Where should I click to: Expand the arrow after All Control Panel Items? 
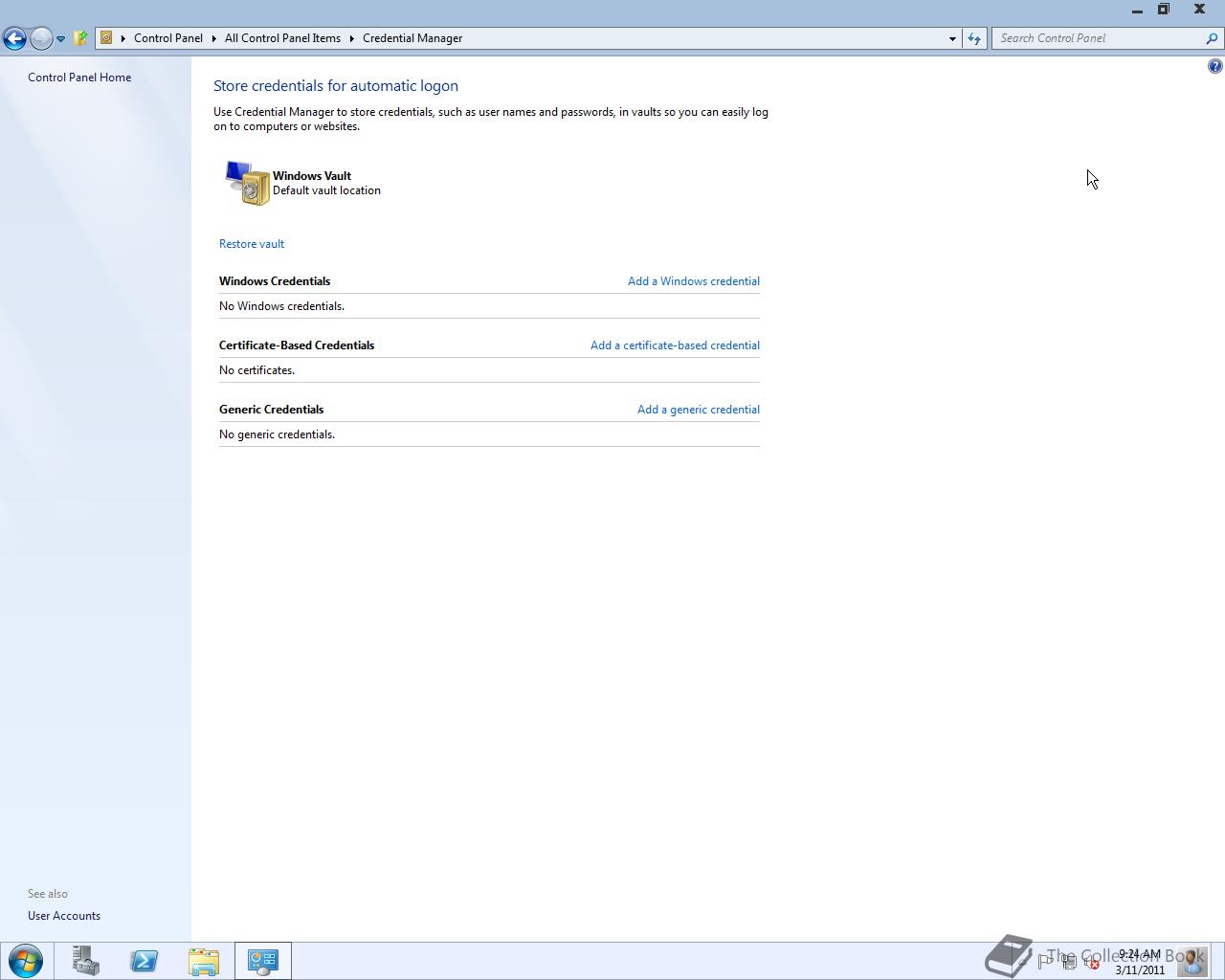351,38
